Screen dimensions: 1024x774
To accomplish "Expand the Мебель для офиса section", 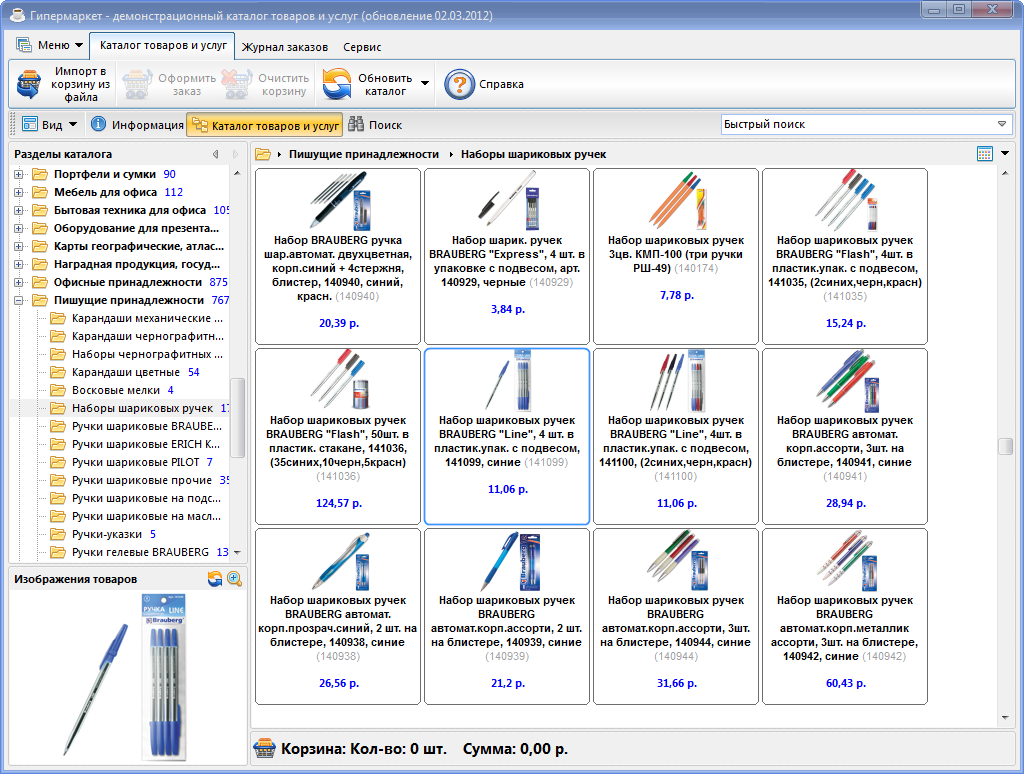I will coord(19,193).
